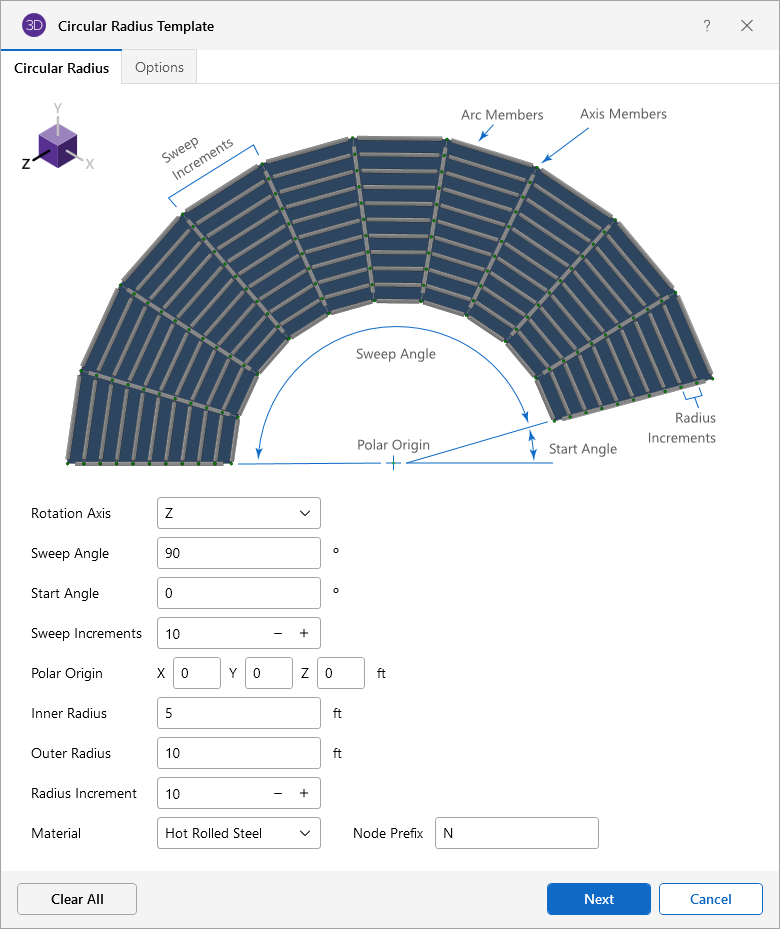Image resolution: width=780 pixels, height=929 pixels.
Task: Switch to the Options tab
Action: (x=159, y=67)
